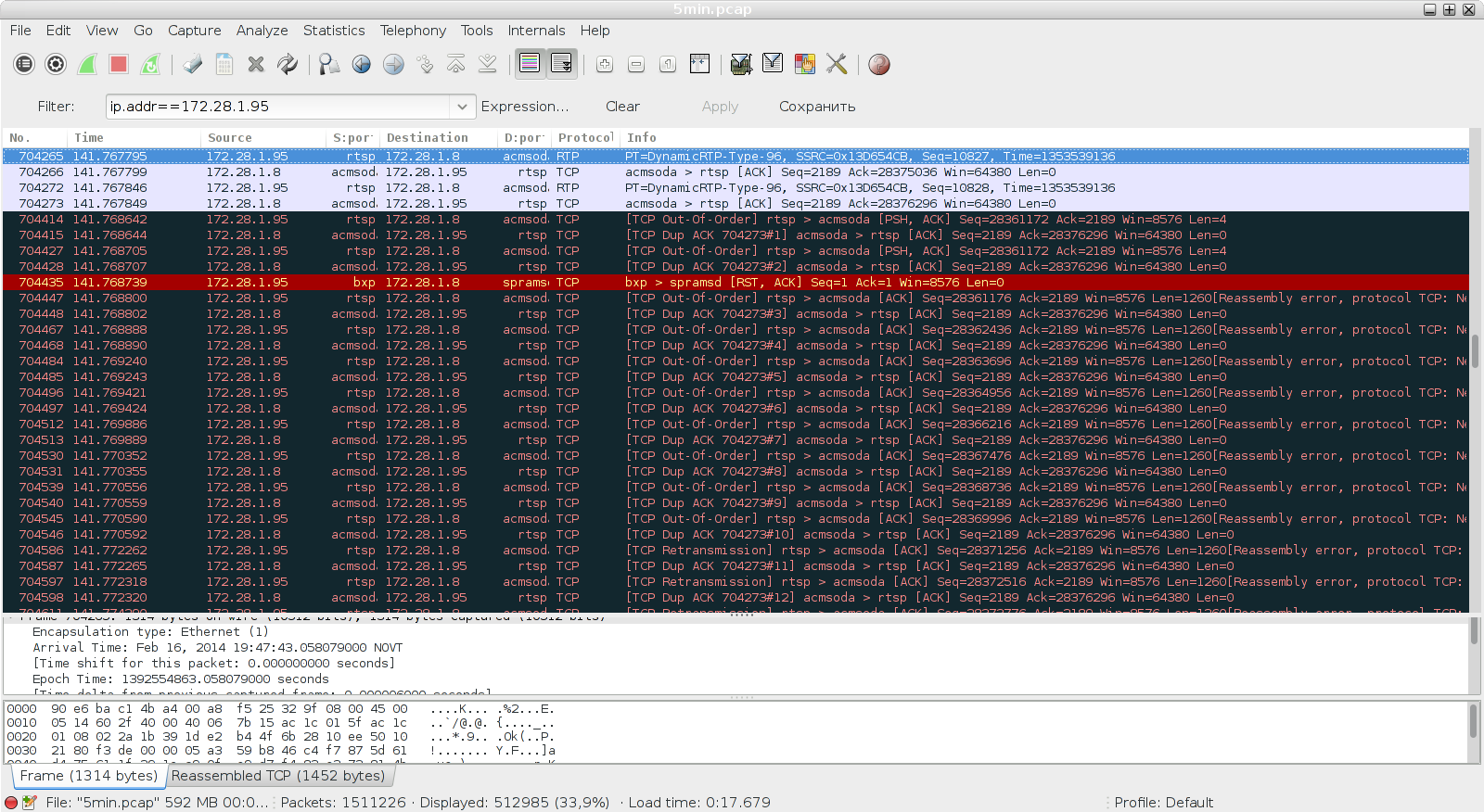Restart the current capture
The width and height of the screenshot is (1484, 812).
pyautogui.click(x=150, y=64)
